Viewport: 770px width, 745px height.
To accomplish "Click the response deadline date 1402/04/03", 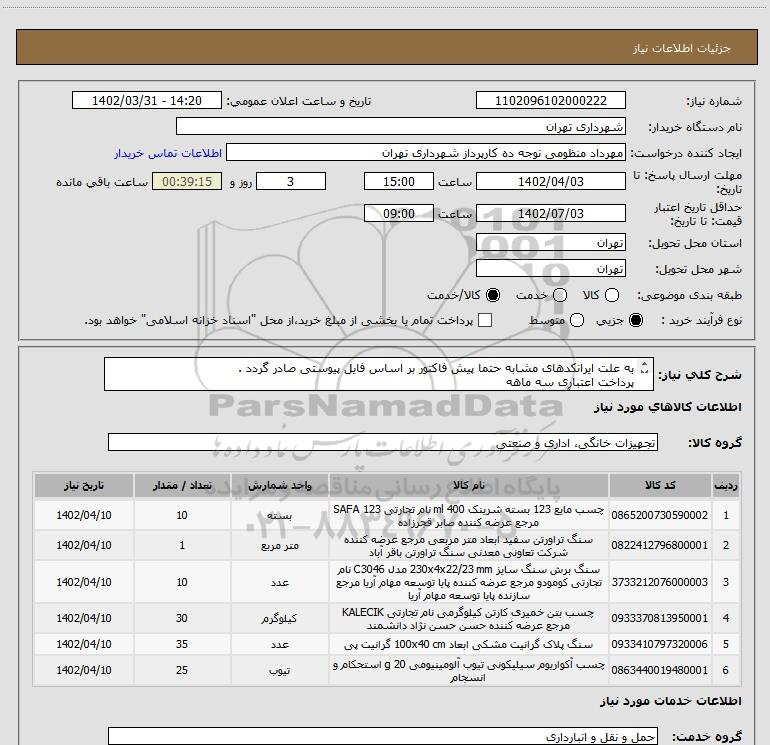I will tap(550, 182).
